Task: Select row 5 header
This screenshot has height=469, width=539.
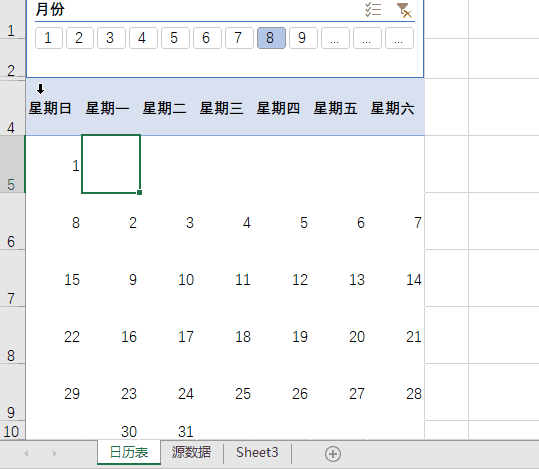Action: coord(12,164)
